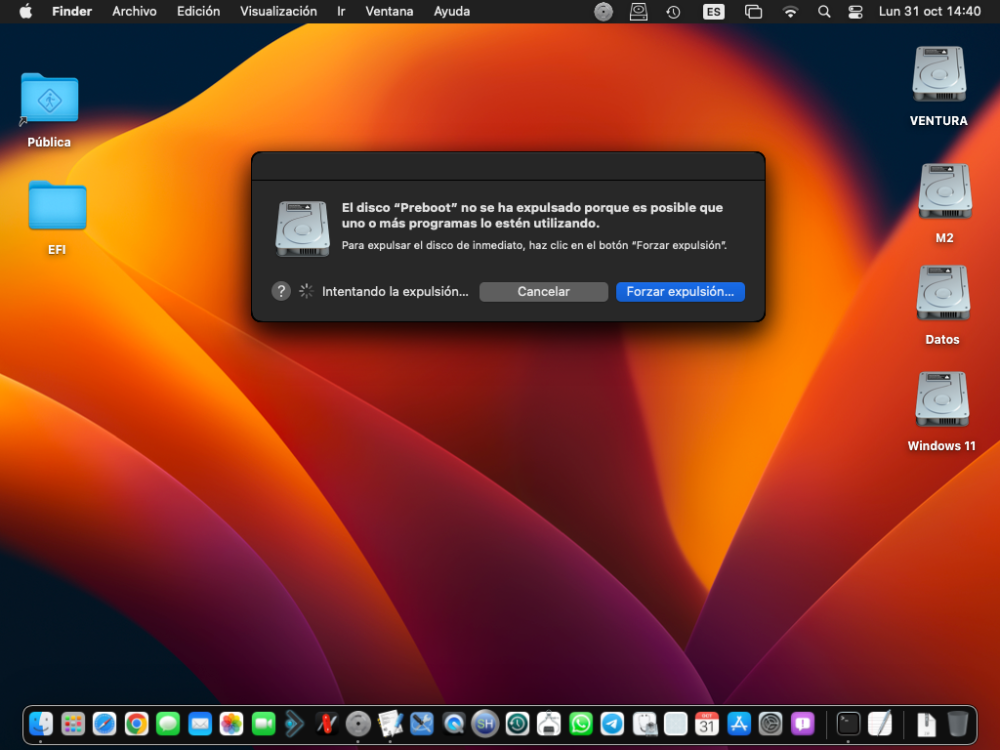Image resolution: width=1000 pixels, height=750 pixels.
Task: Open Time Machine from the Dock
Action: coord(517,724)
